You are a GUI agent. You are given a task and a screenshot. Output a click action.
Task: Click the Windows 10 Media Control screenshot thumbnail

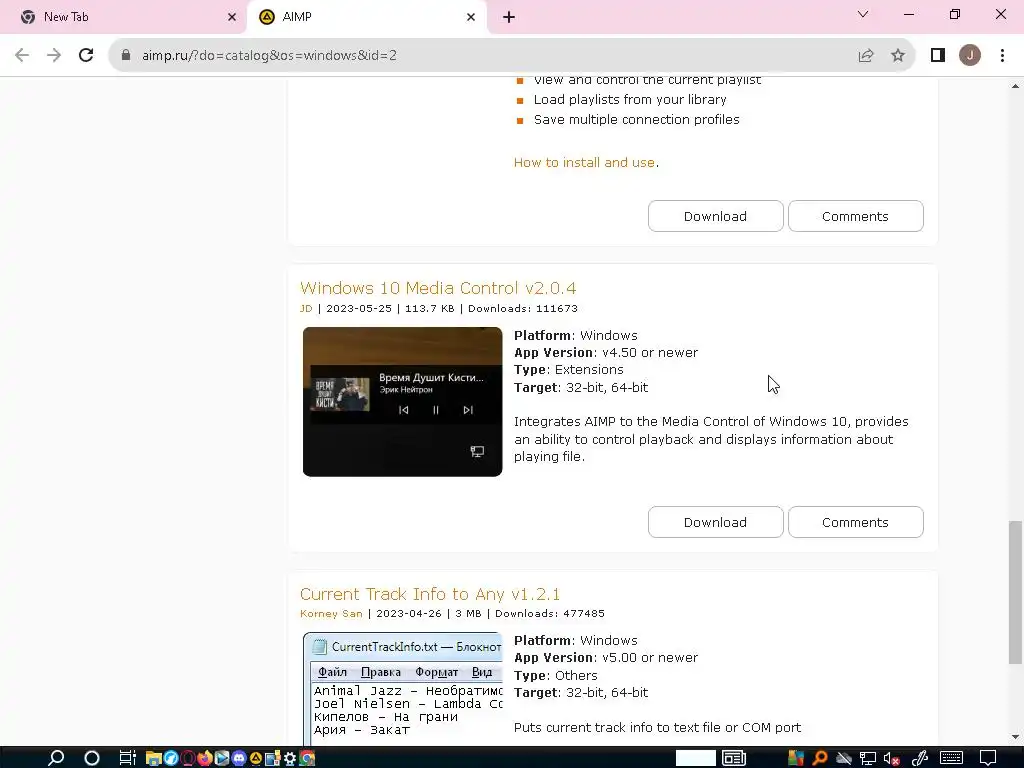(402, 402)
